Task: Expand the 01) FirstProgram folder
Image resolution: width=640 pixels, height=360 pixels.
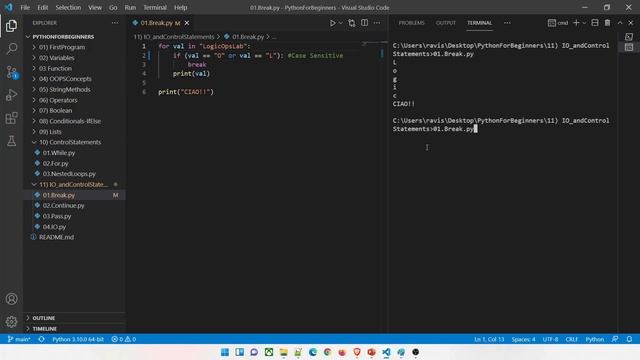Action: (74, 47)
